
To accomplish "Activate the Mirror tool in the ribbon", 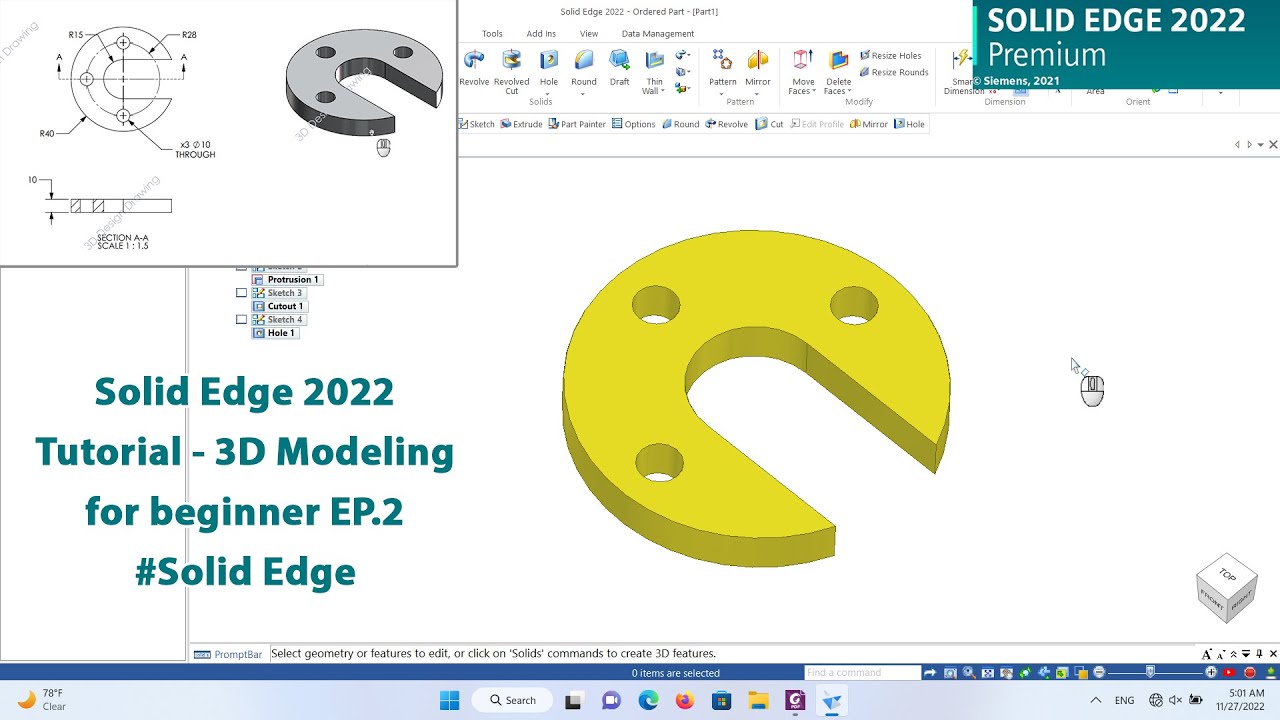I will [x=758, y=68].
